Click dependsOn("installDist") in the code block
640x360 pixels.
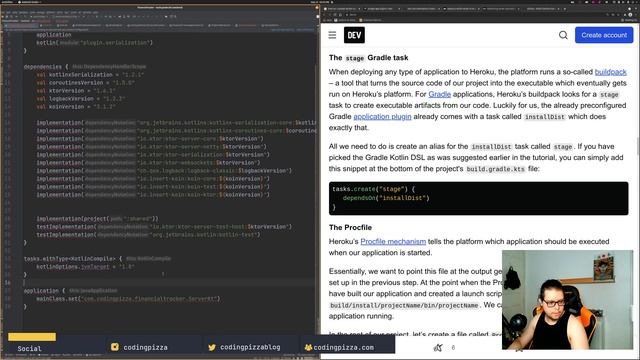coord(386,198)
